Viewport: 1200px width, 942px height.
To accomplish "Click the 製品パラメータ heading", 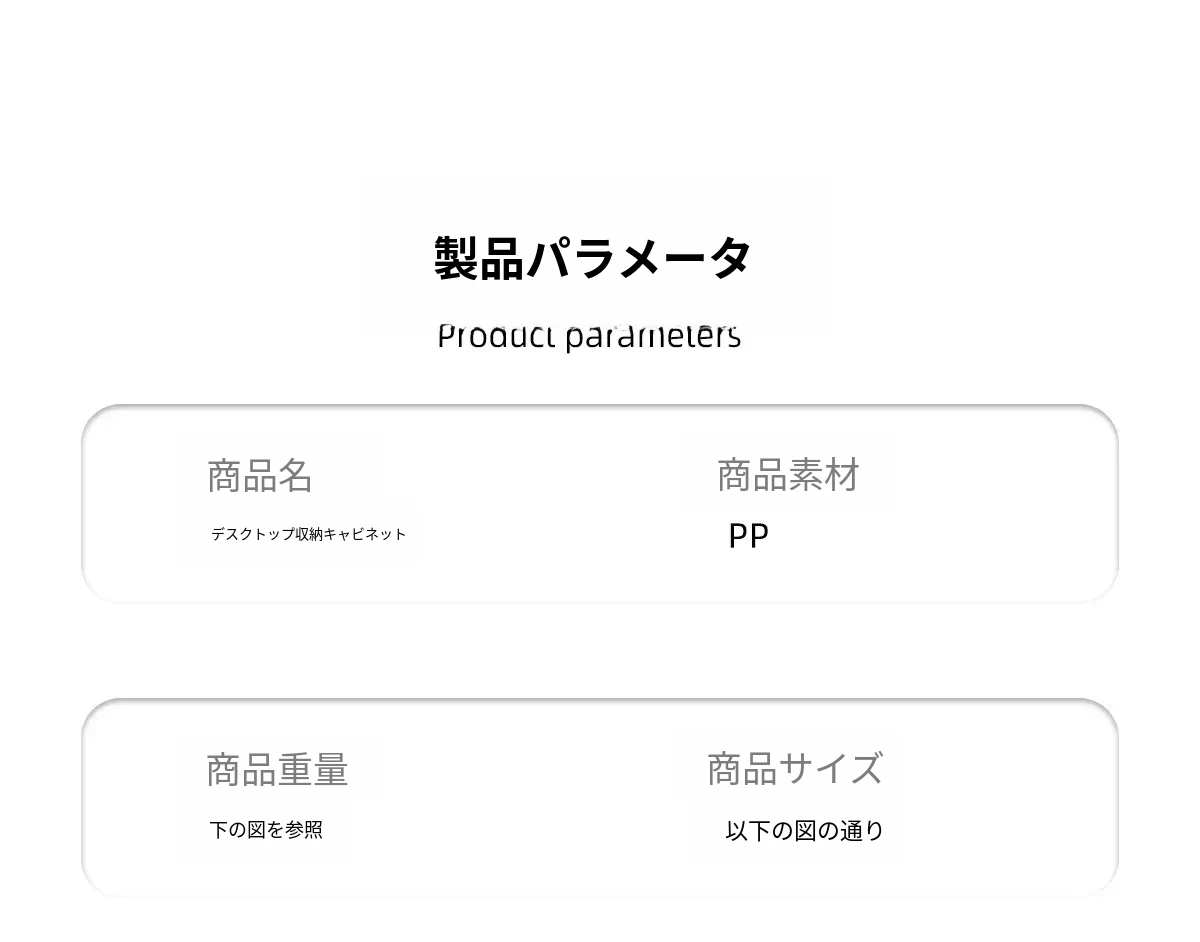I will [592, 258].
